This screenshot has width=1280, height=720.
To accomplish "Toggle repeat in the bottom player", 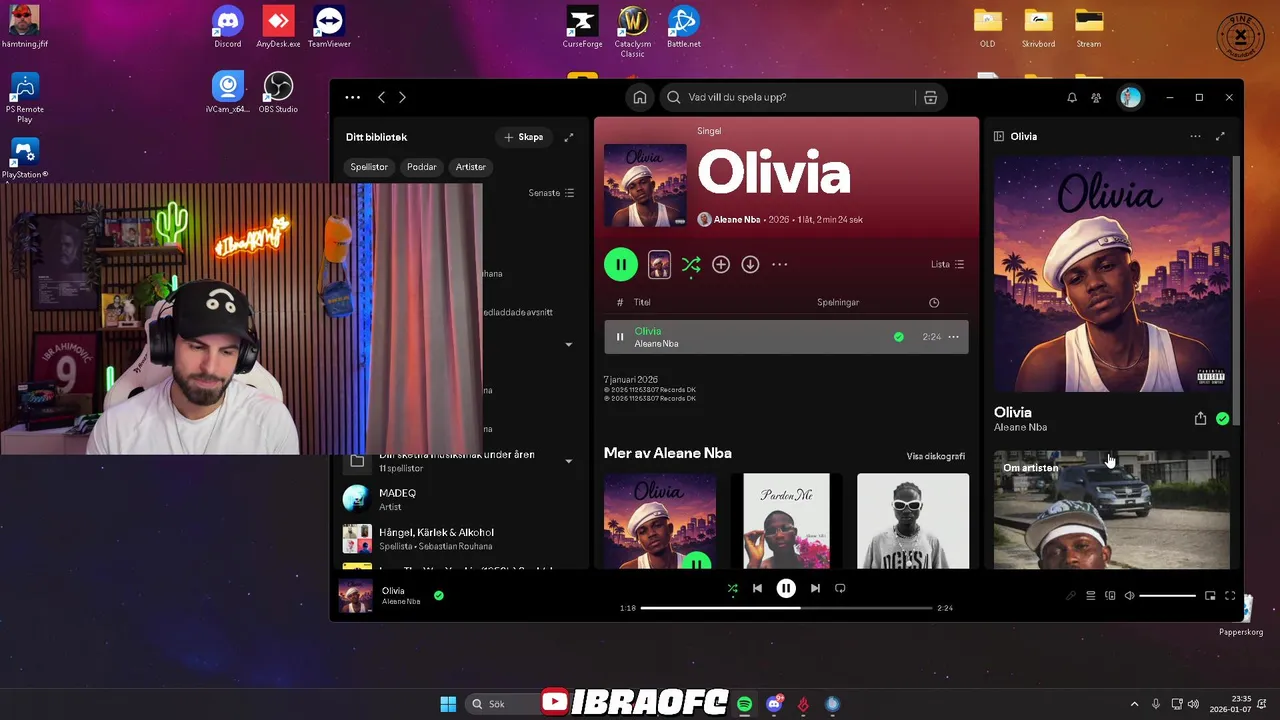I will (840, 588).
